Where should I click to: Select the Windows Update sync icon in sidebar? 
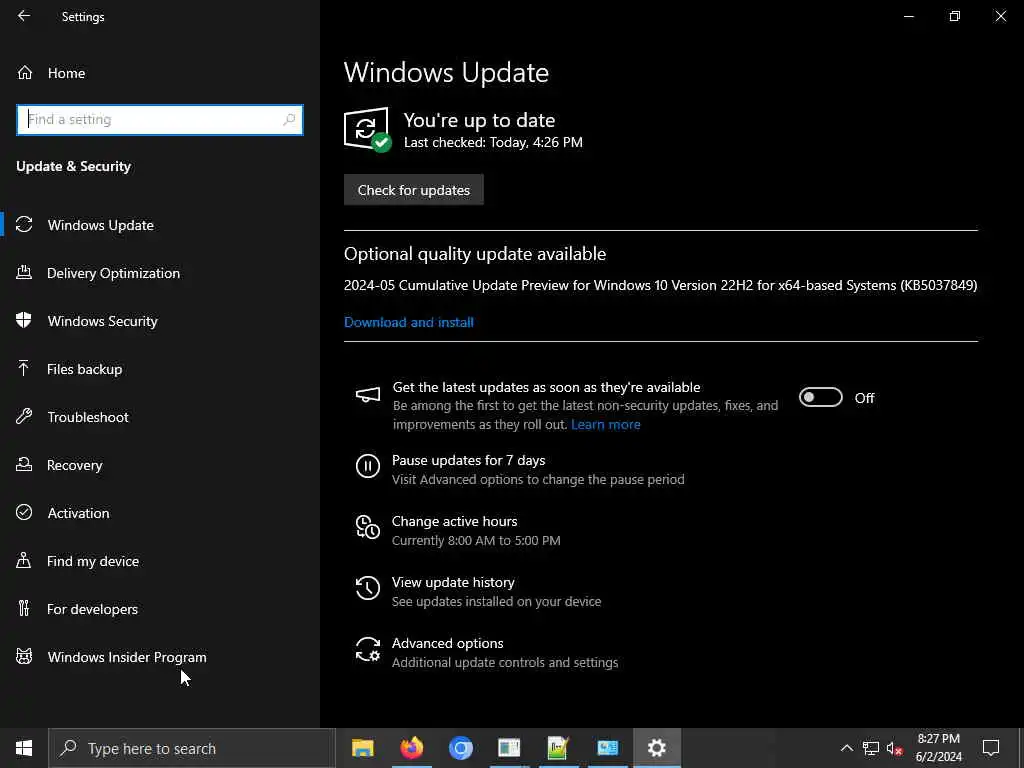24,225
